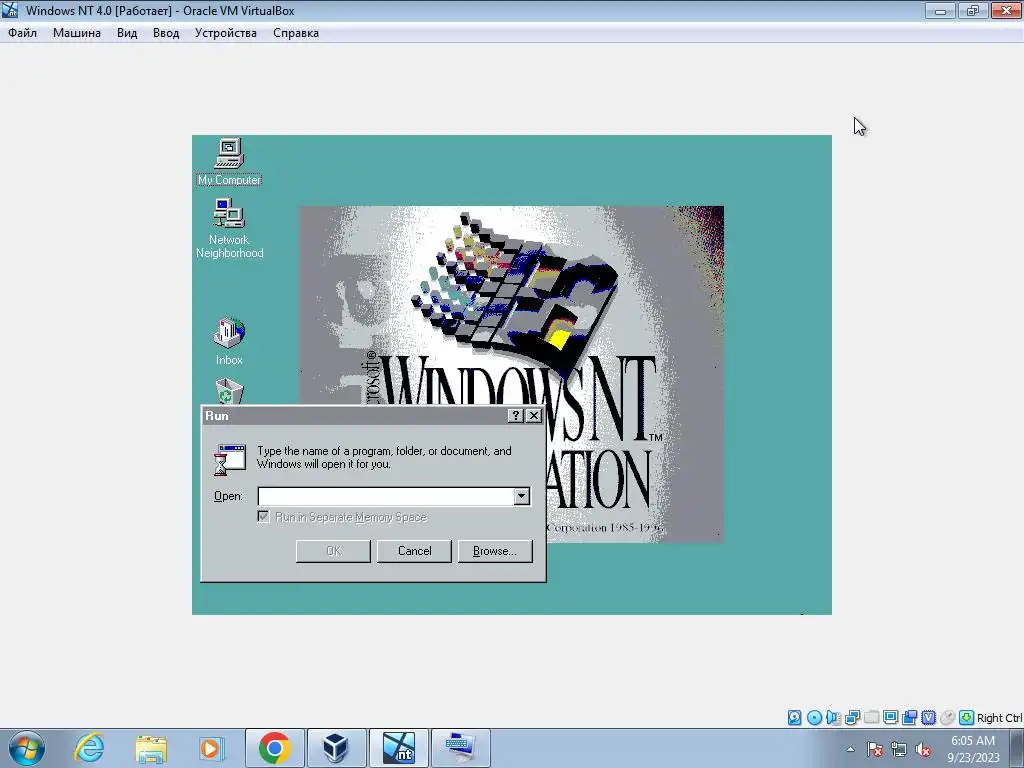Open the Устройства menu
The height and width of the screenshot is (768, 1024).
tap(225, 33)
